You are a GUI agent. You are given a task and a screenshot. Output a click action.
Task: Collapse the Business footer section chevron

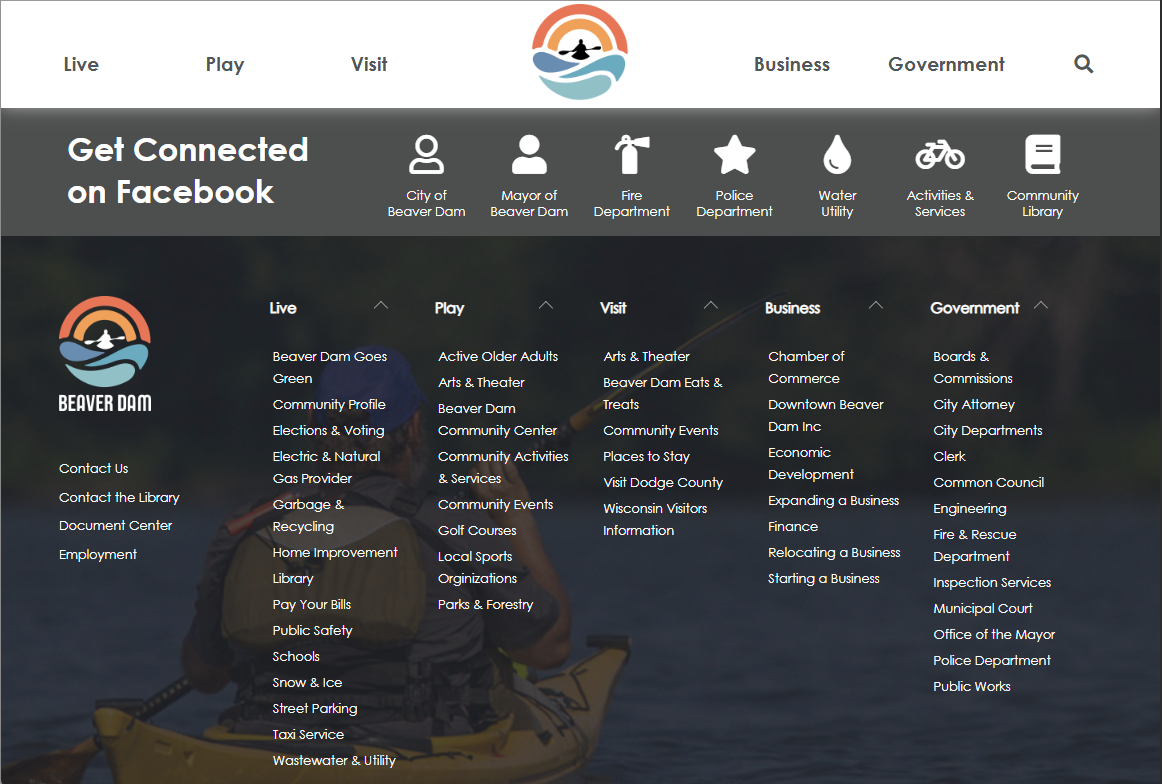tap(876, 305)
